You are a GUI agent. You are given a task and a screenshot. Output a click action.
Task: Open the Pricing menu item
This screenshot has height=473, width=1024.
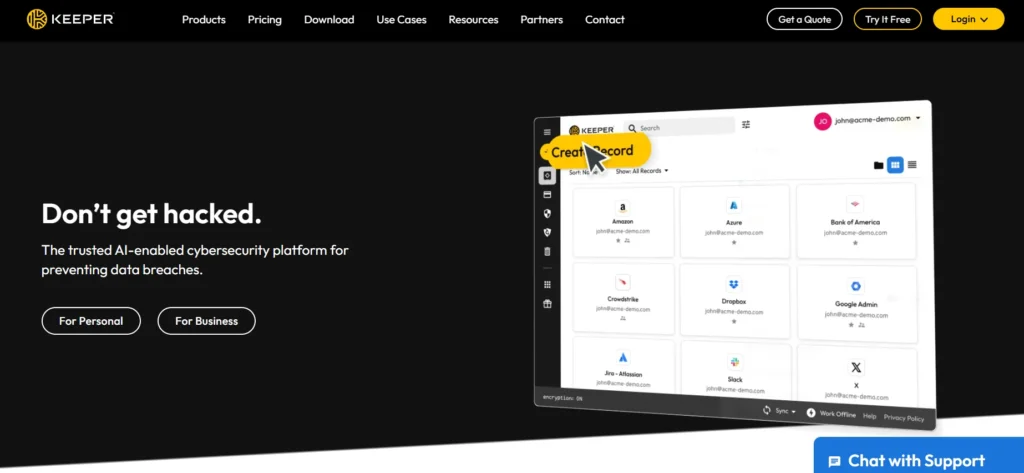pos(264,20)
